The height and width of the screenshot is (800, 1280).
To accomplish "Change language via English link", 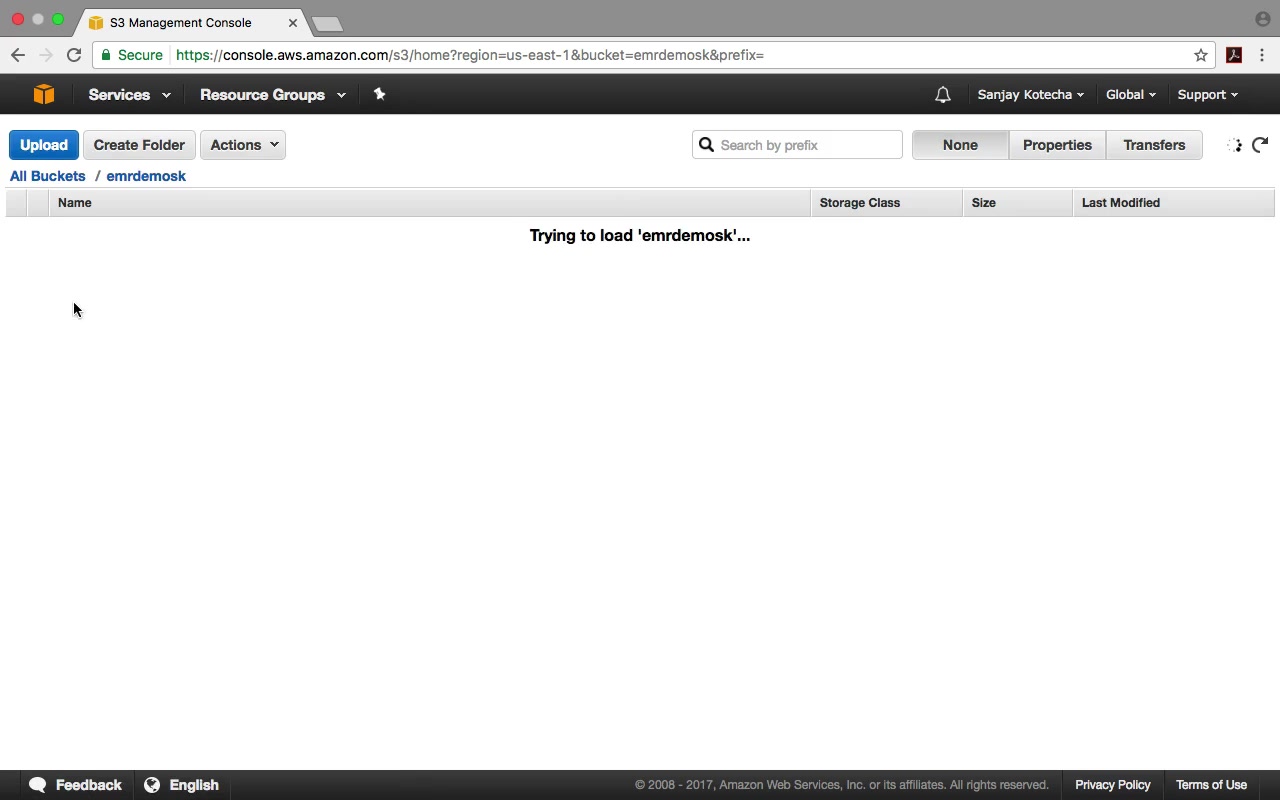I will 194,785.
